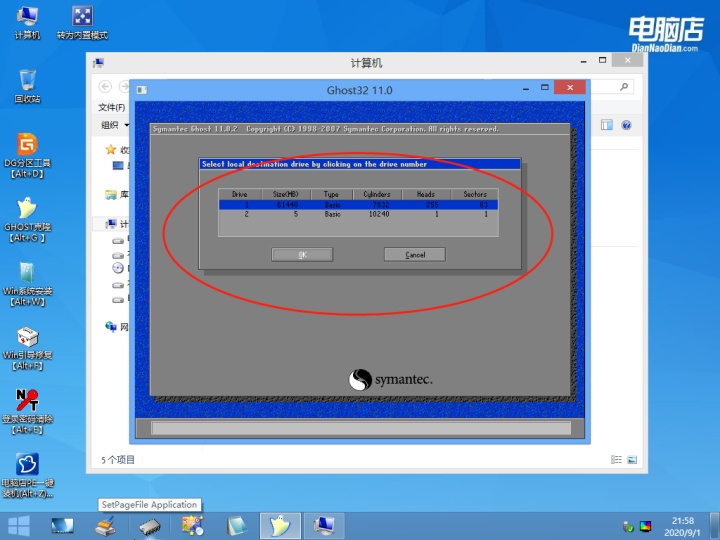Viewport: 720px width, 540px height.
Task: Open the 组织 dropdown in explorer
Action: click(115, 125)
